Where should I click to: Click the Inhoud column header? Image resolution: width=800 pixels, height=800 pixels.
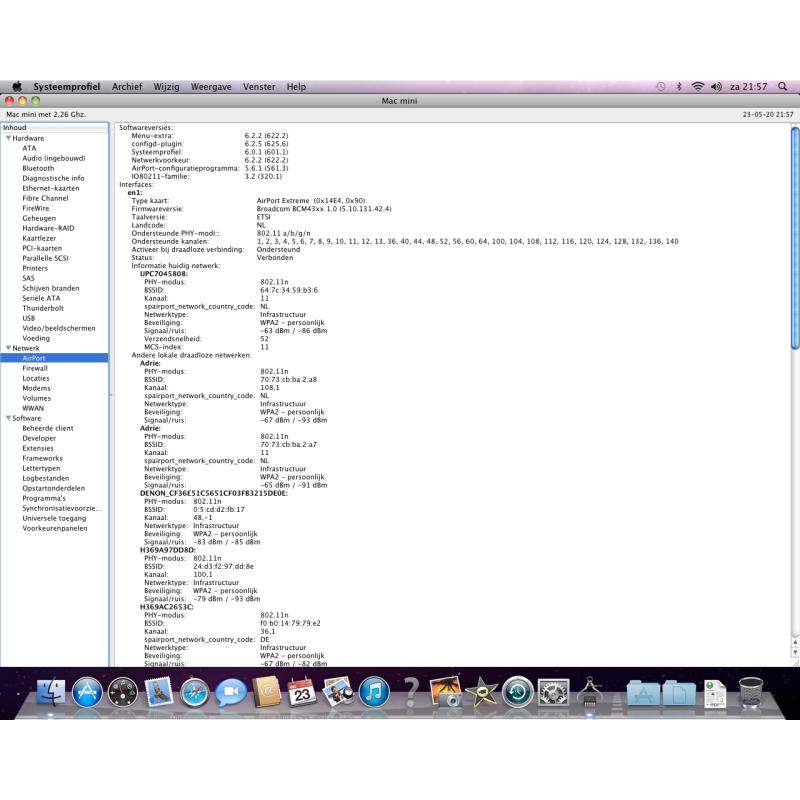point(55,128)
